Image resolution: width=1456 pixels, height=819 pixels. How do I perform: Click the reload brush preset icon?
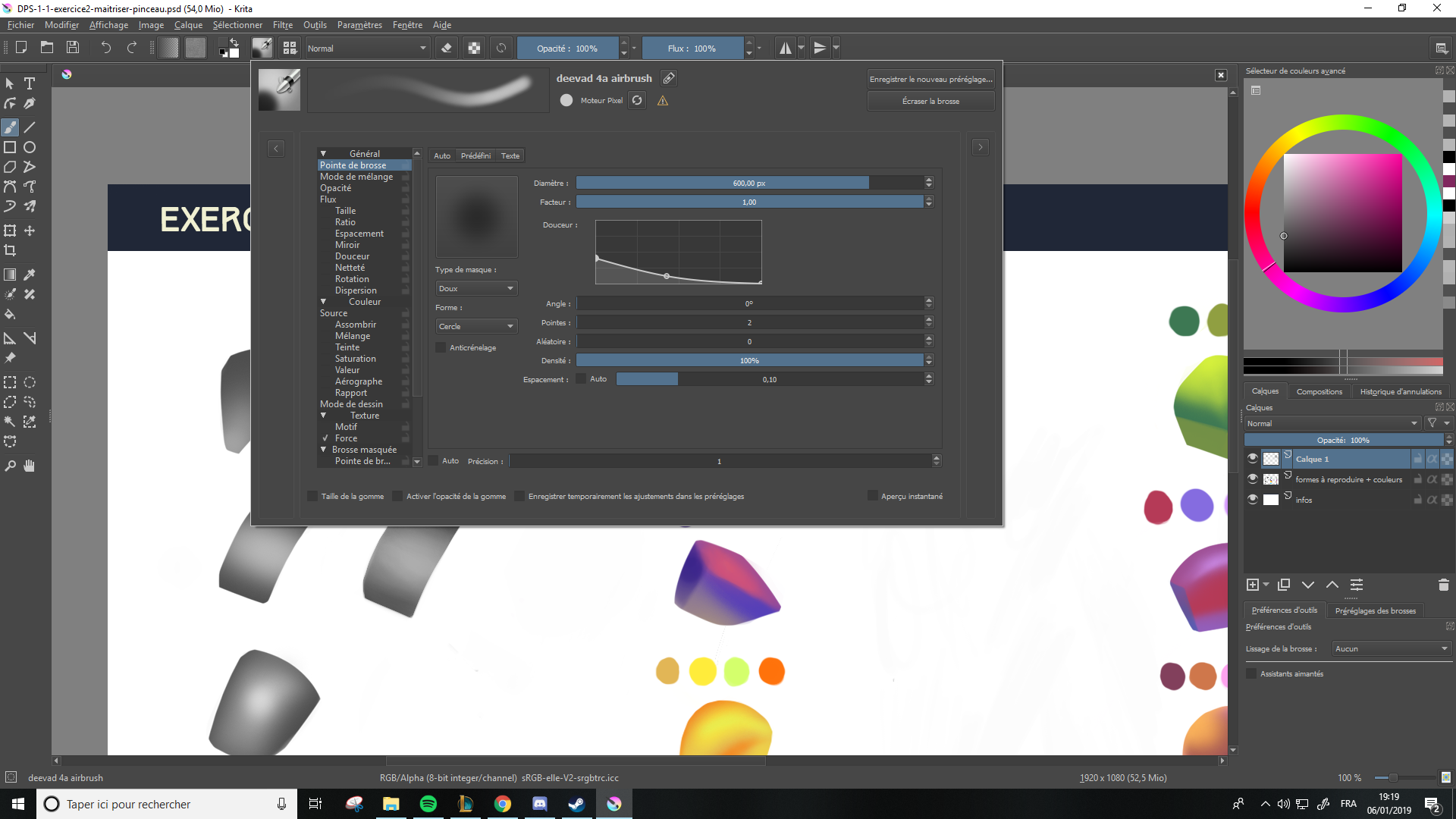(637, 100)
